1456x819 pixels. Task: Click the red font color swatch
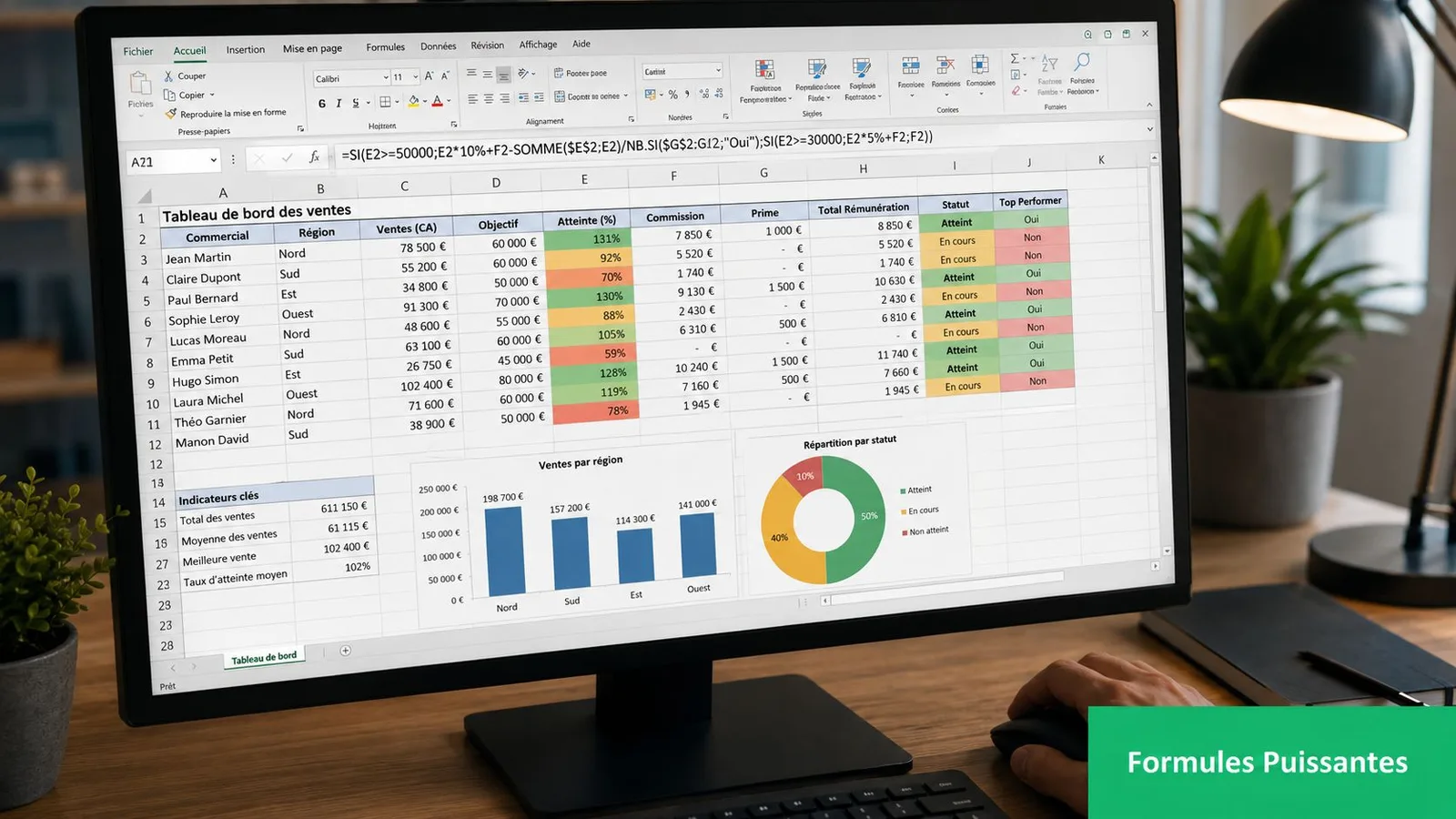[437, 101]
